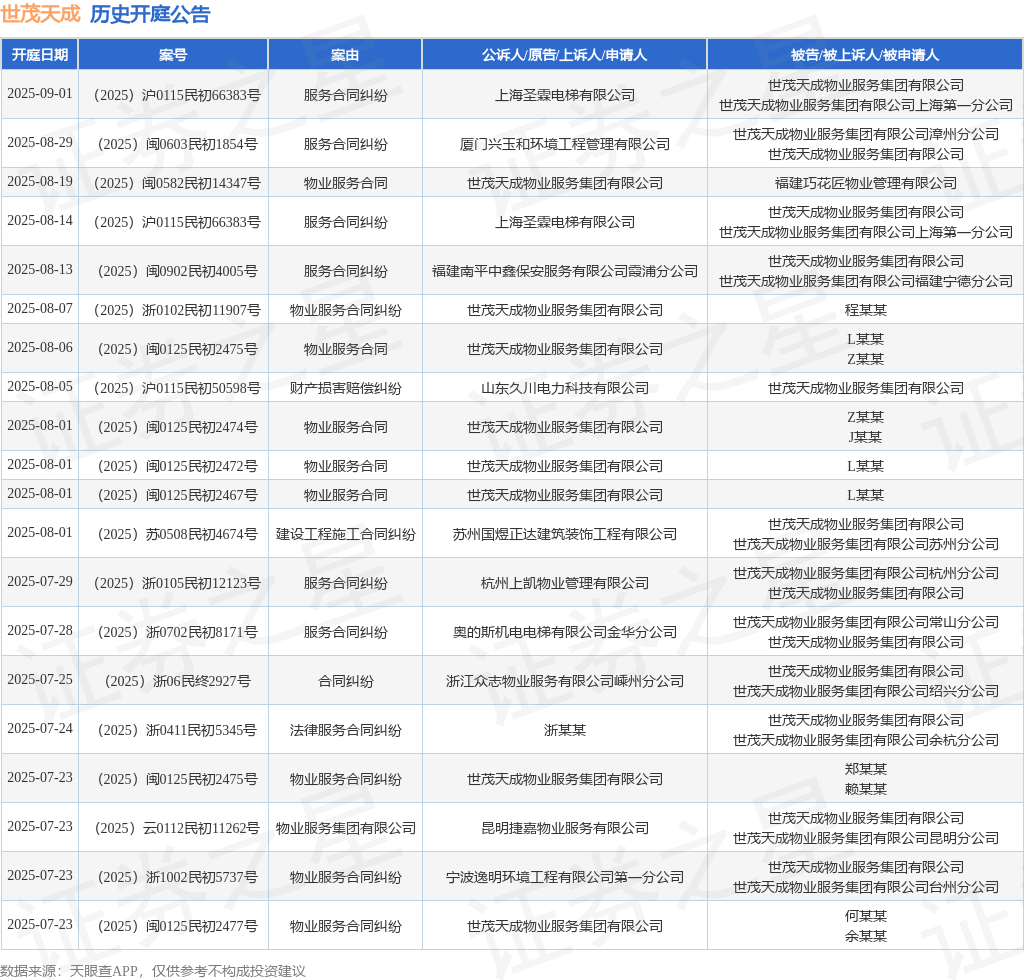Click plaintiff '浙江众志物业服务有限公司嵊州分公司'
The width and height of the screenshot is (1024, 980).
click(565, 681)
